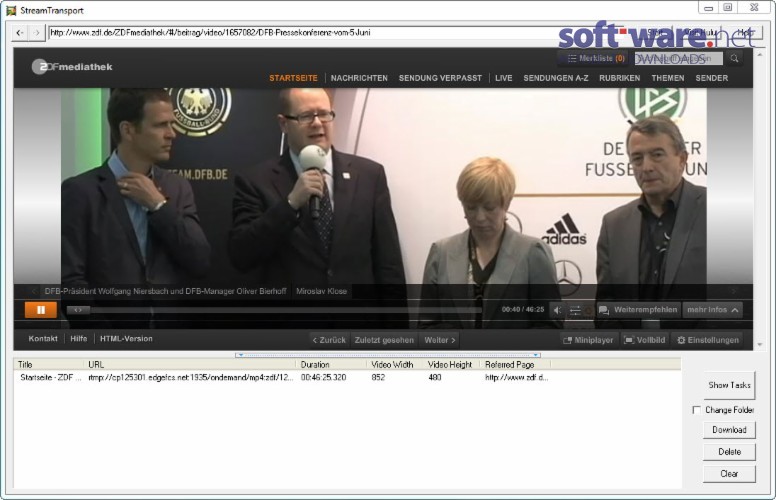Go forward using the browser forward arrow
The width and height of the screenshot is (776, 500).
point(36,33)
